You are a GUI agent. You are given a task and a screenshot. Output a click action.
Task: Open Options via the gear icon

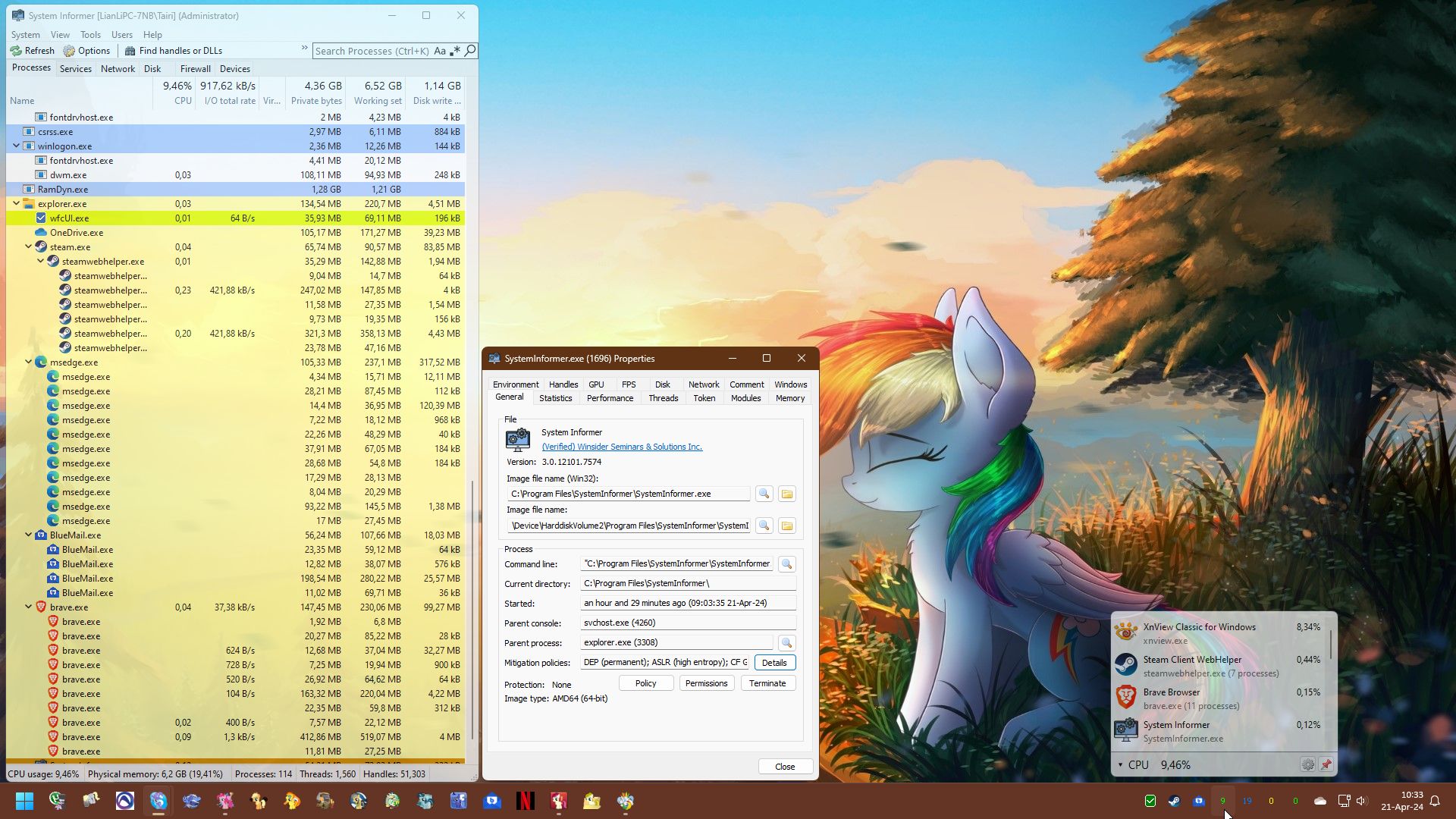pos(69,51)
